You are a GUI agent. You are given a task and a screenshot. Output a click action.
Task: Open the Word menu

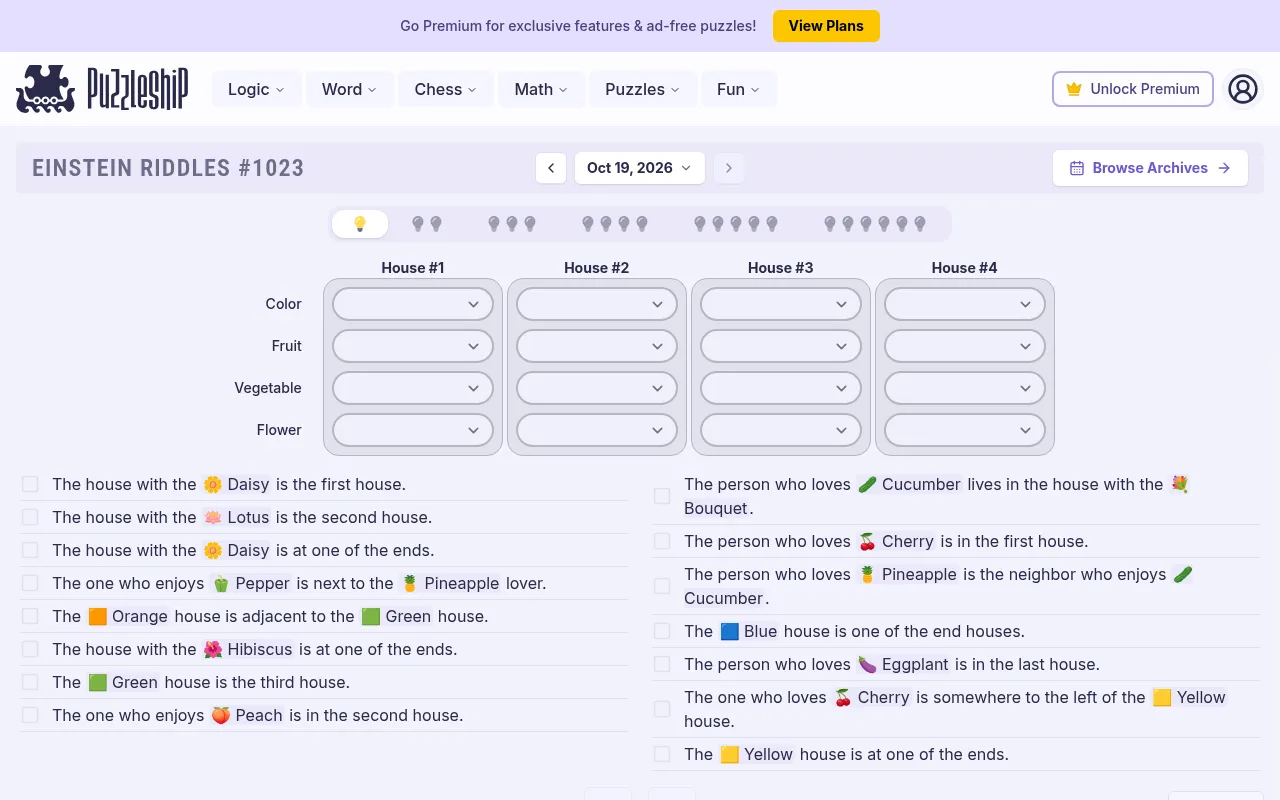349,89
